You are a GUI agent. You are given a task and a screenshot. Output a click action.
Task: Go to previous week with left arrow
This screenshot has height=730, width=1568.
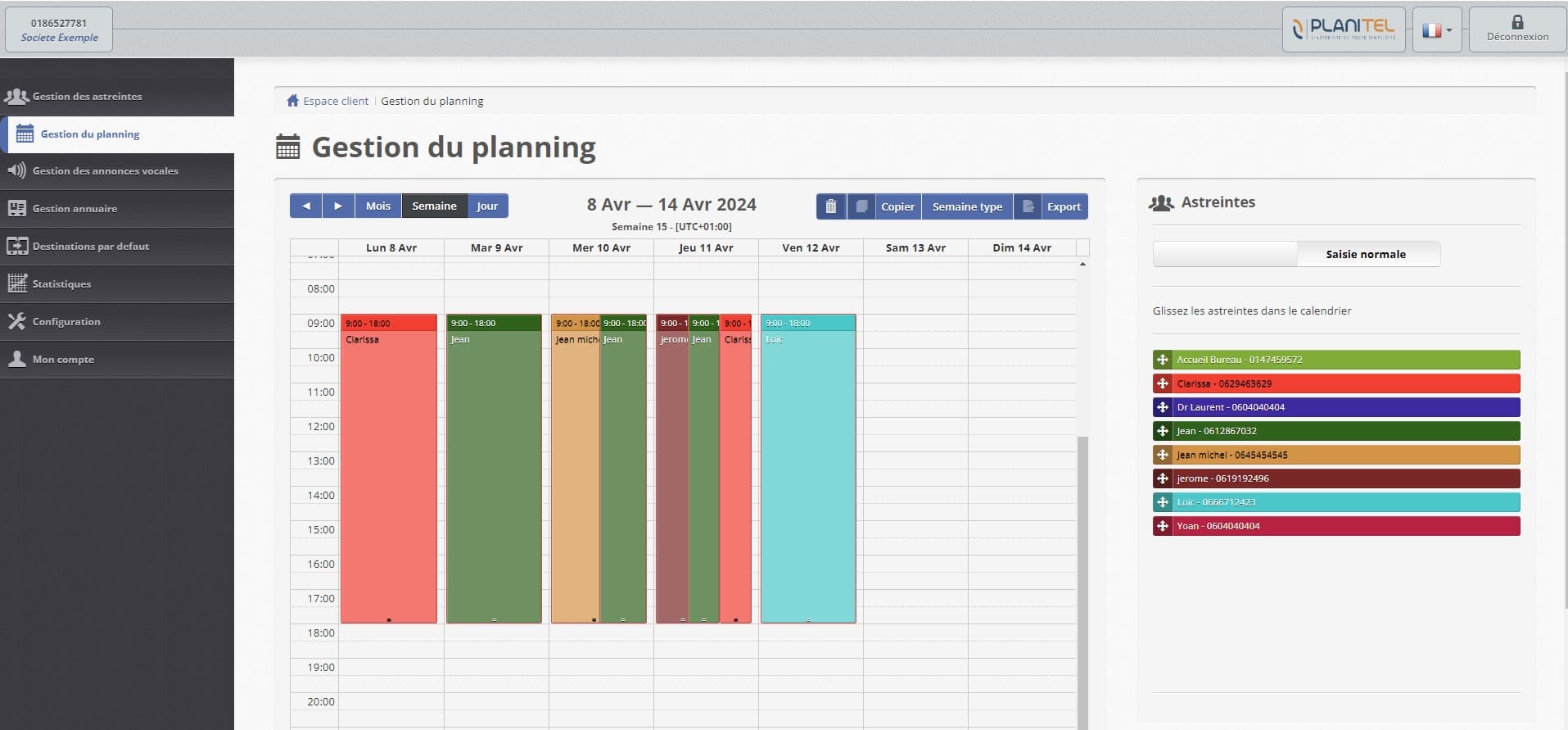[x=305, y=206]
